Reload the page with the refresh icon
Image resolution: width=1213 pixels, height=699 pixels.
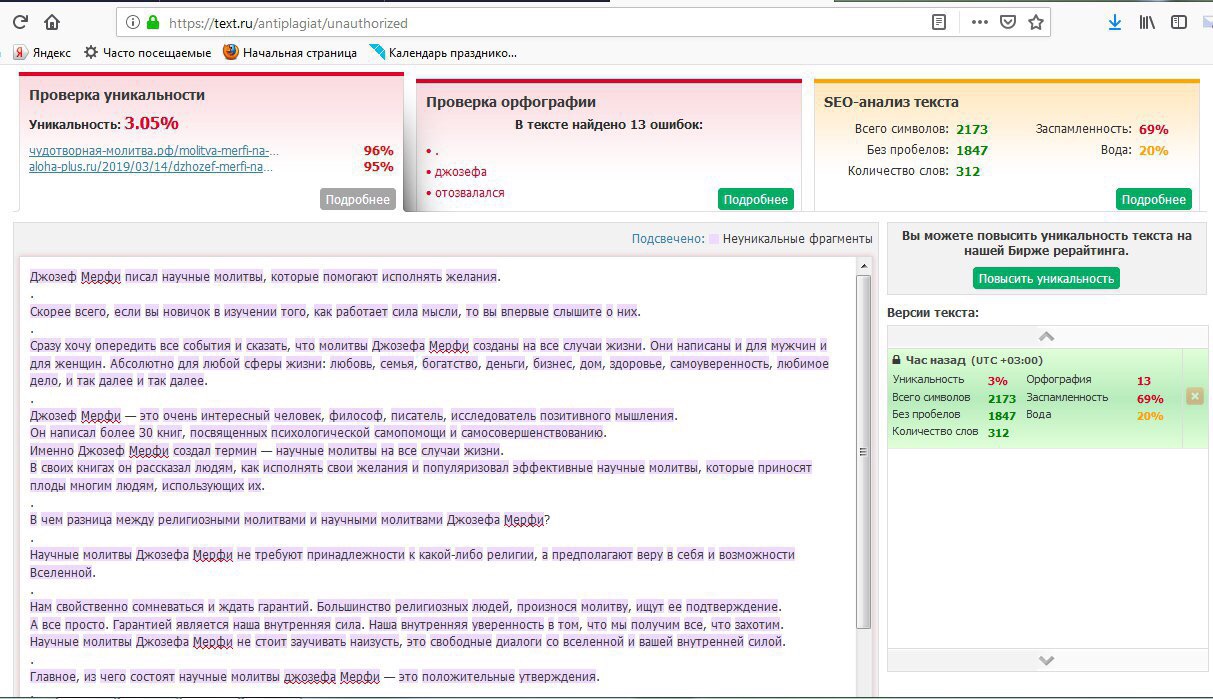(x=20, y=22)
